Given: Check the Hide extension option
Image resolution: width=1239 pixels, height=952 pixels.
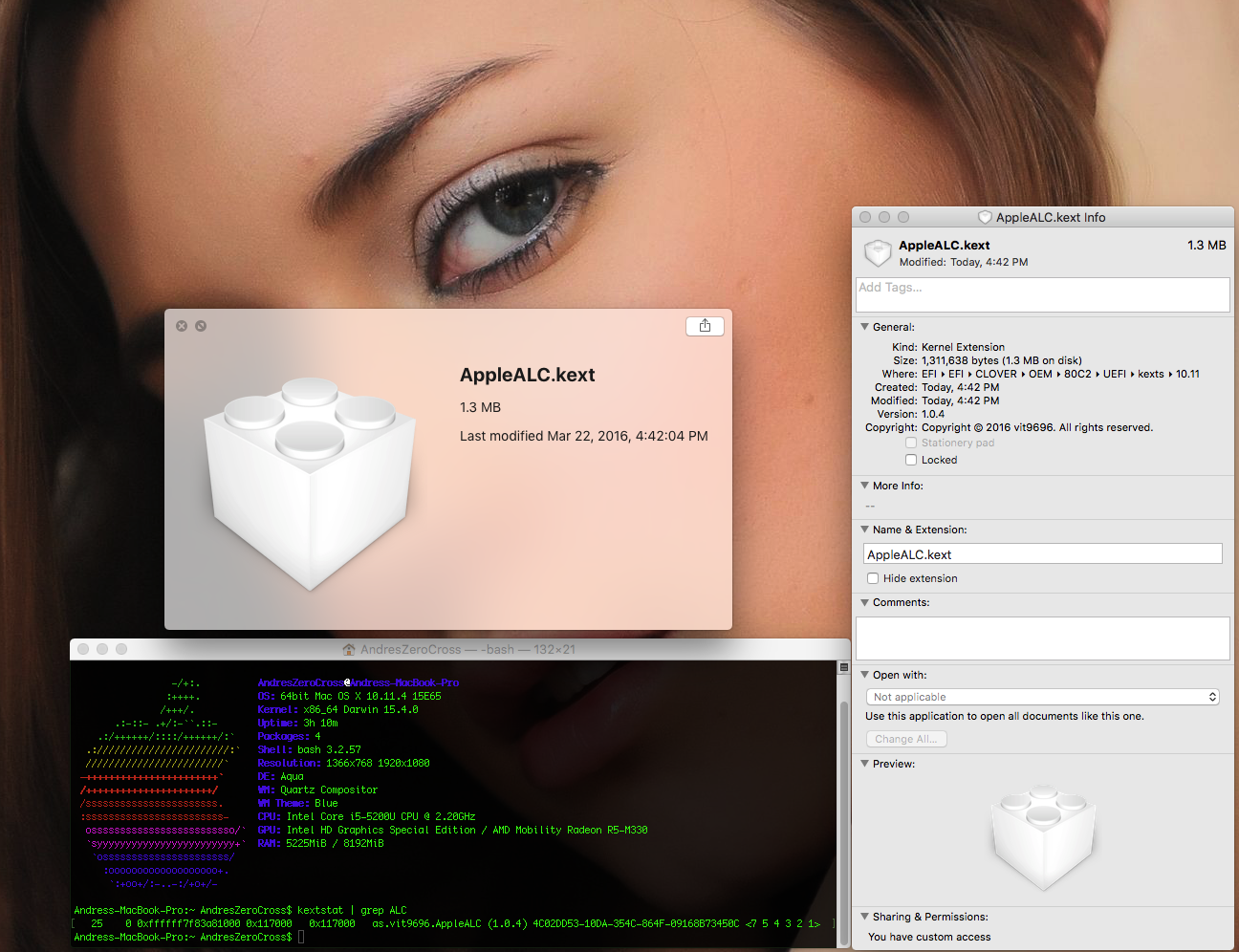Looking at the screenshot, I should coord(873,578).
